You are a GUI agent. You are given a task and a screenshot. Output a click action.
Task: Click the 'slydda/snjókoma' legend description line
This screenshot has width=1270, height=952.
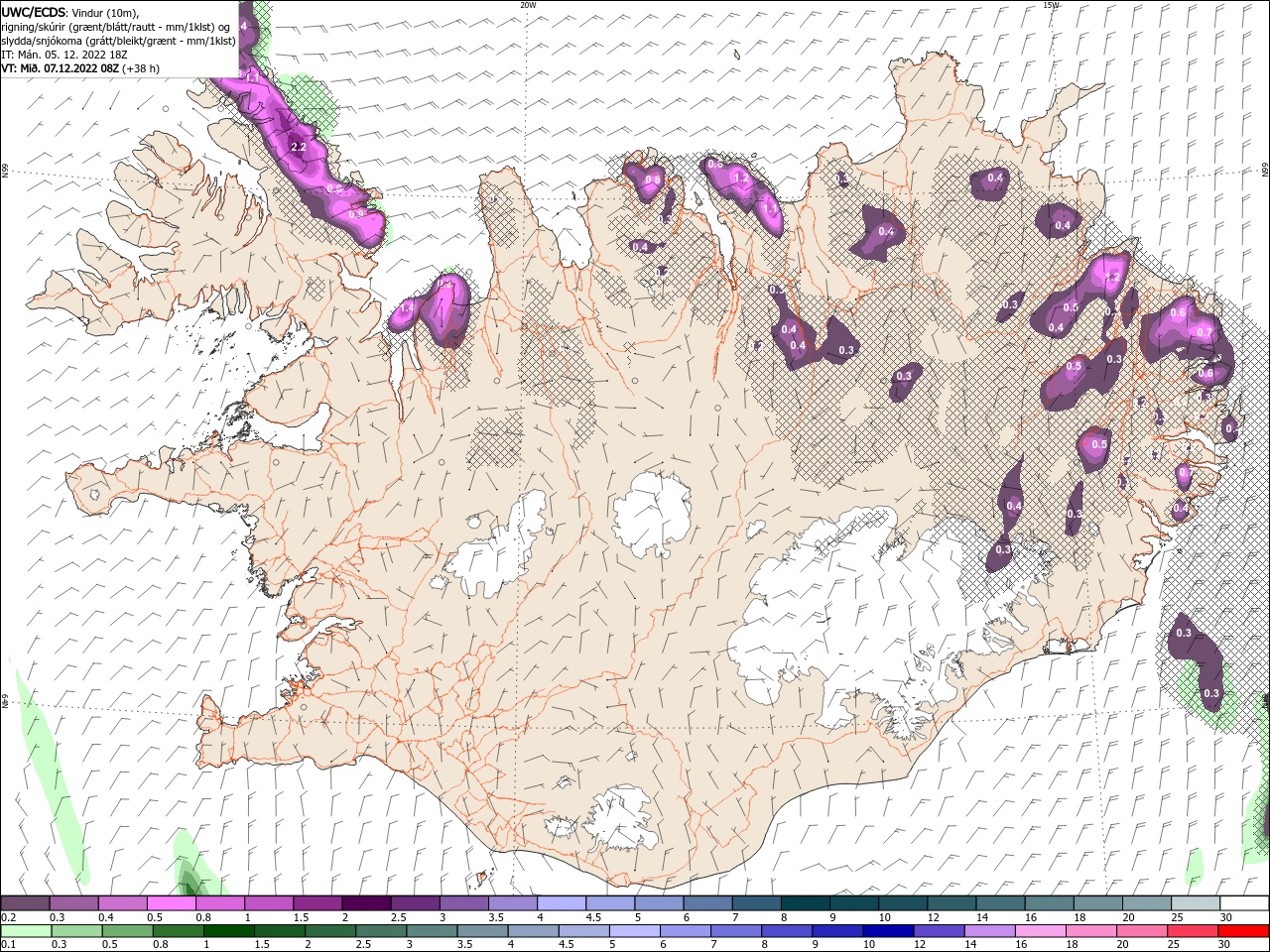(119, 41)
